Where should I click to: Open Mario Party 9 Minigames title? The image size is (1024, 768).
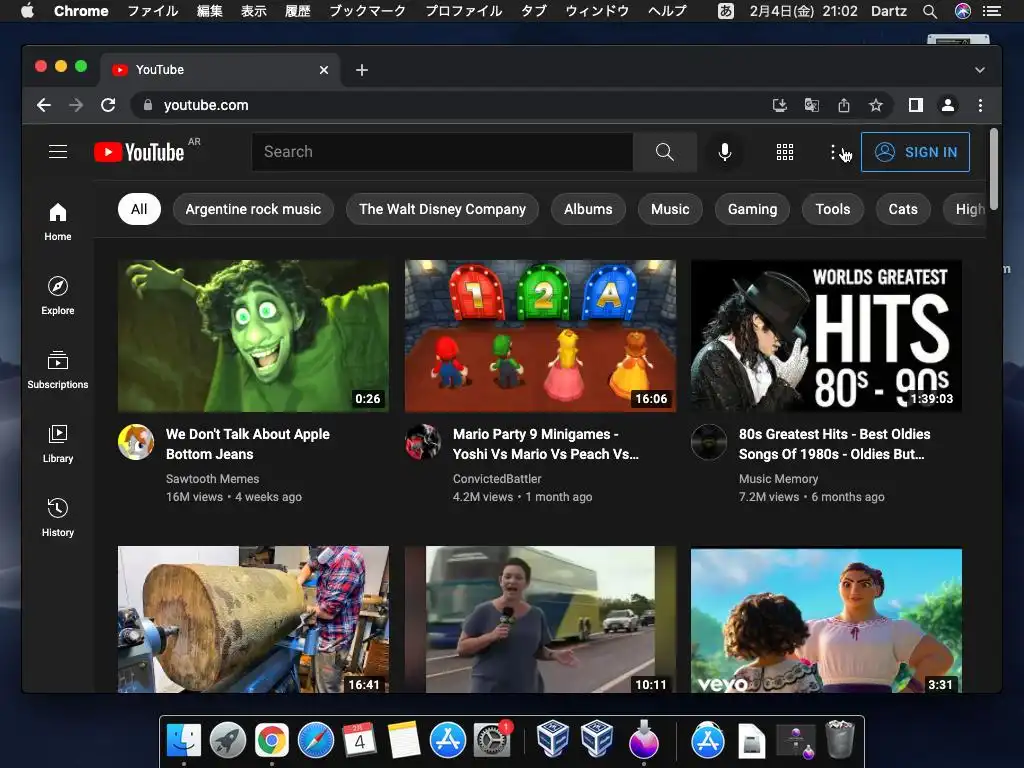(546, 444)
